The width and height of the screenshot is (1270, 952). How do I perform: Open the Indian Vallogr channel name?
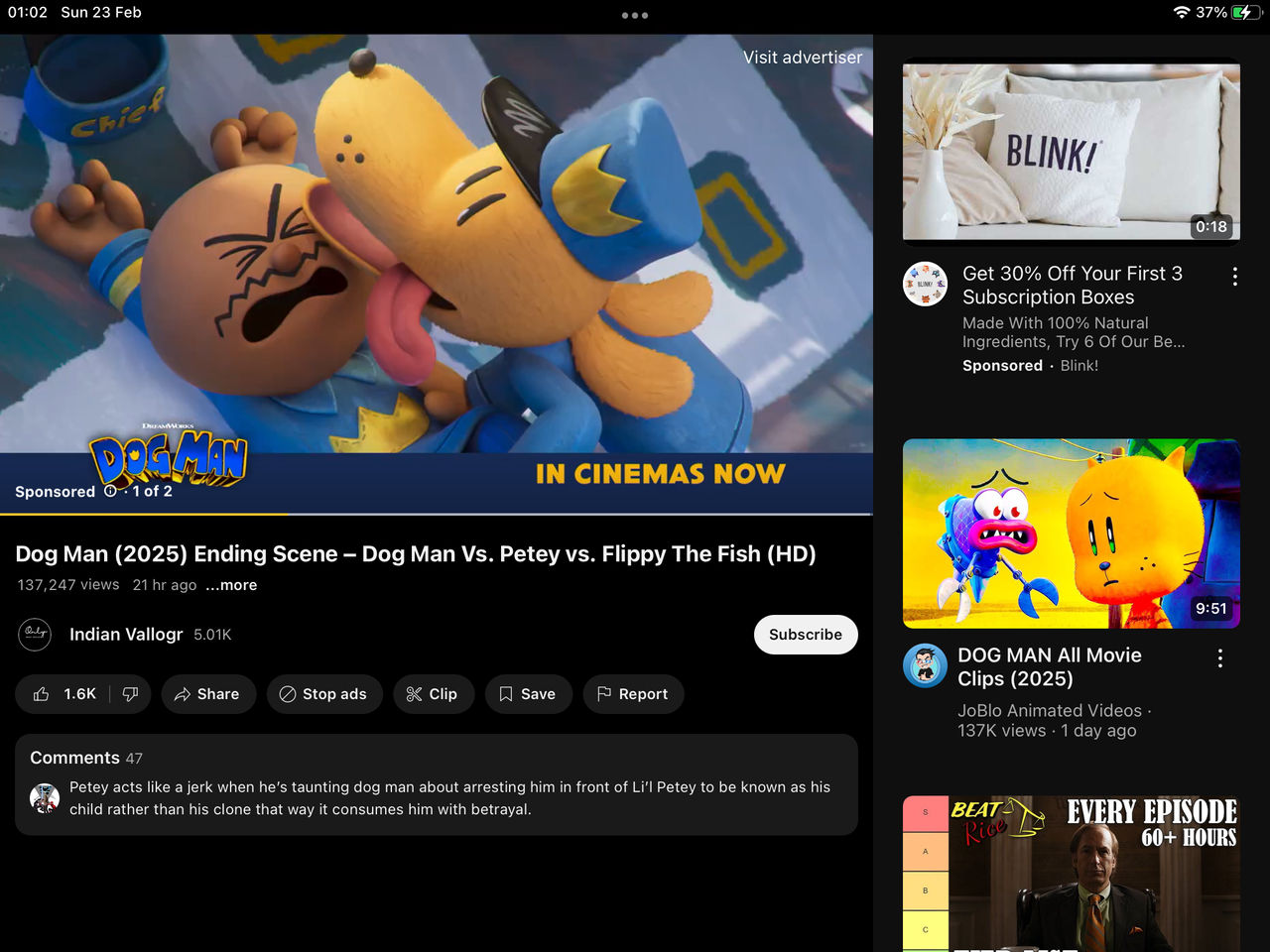pos(126,635)
